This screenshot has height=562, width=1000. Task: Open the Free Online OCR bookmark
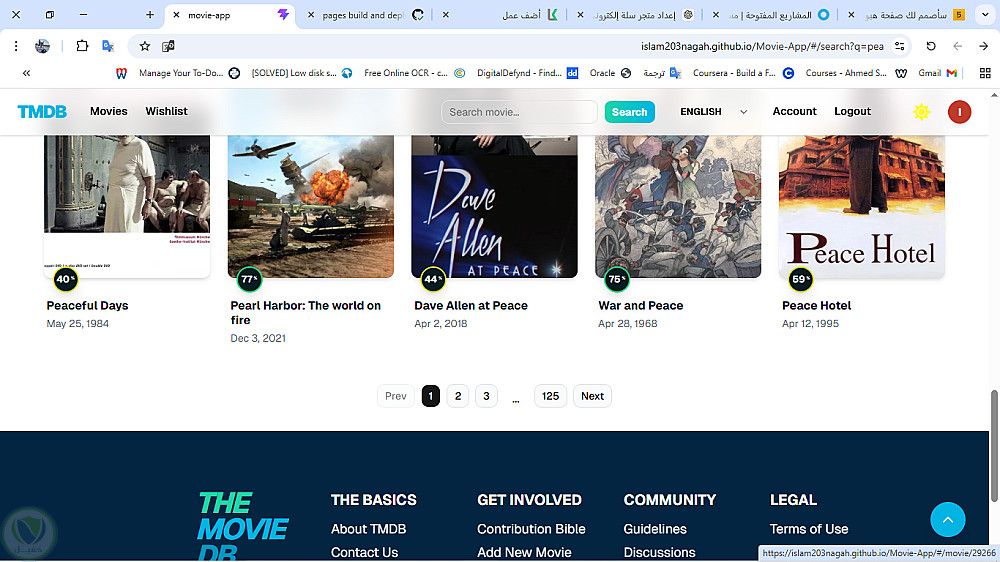(x=415, y=73)
